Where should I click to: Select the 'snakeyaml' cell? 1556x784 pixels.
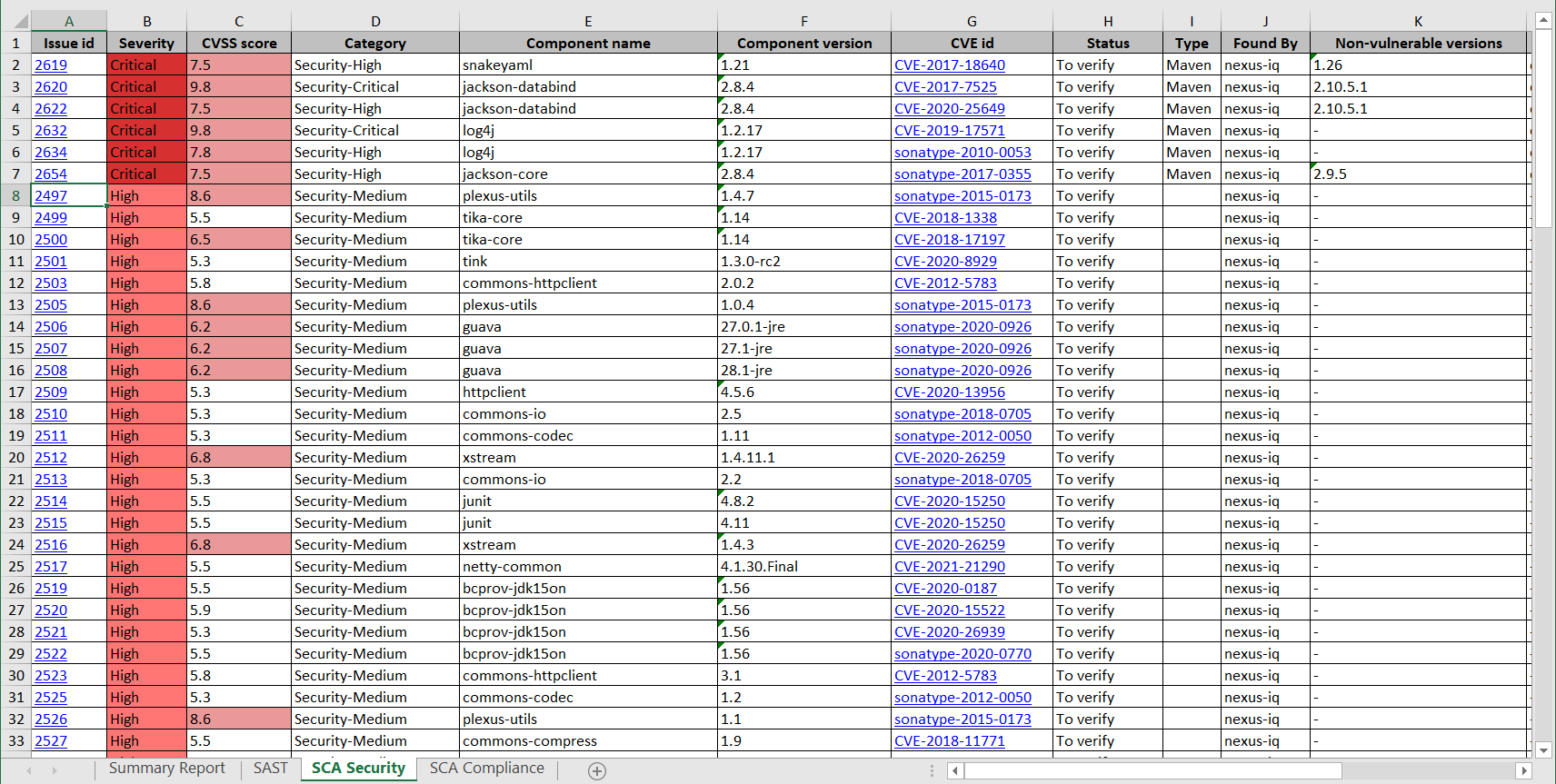[588, 65]
